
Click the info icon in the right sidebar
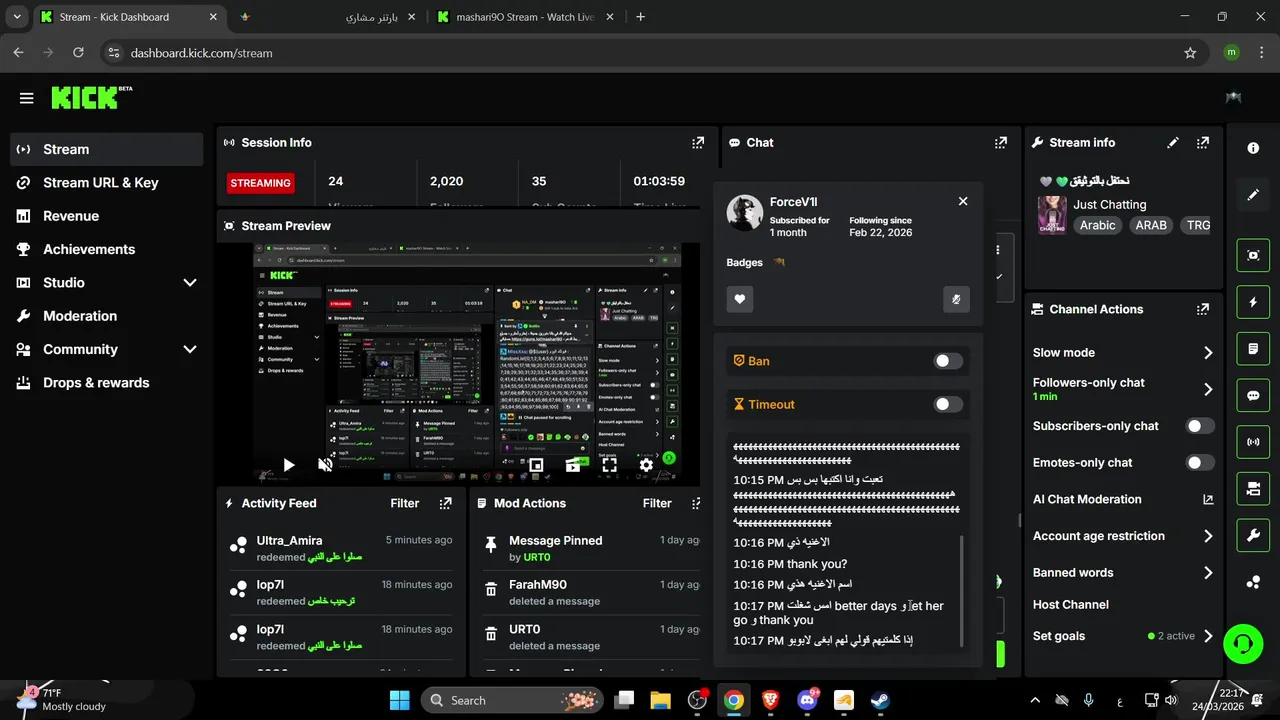[x=1253, y=148]
